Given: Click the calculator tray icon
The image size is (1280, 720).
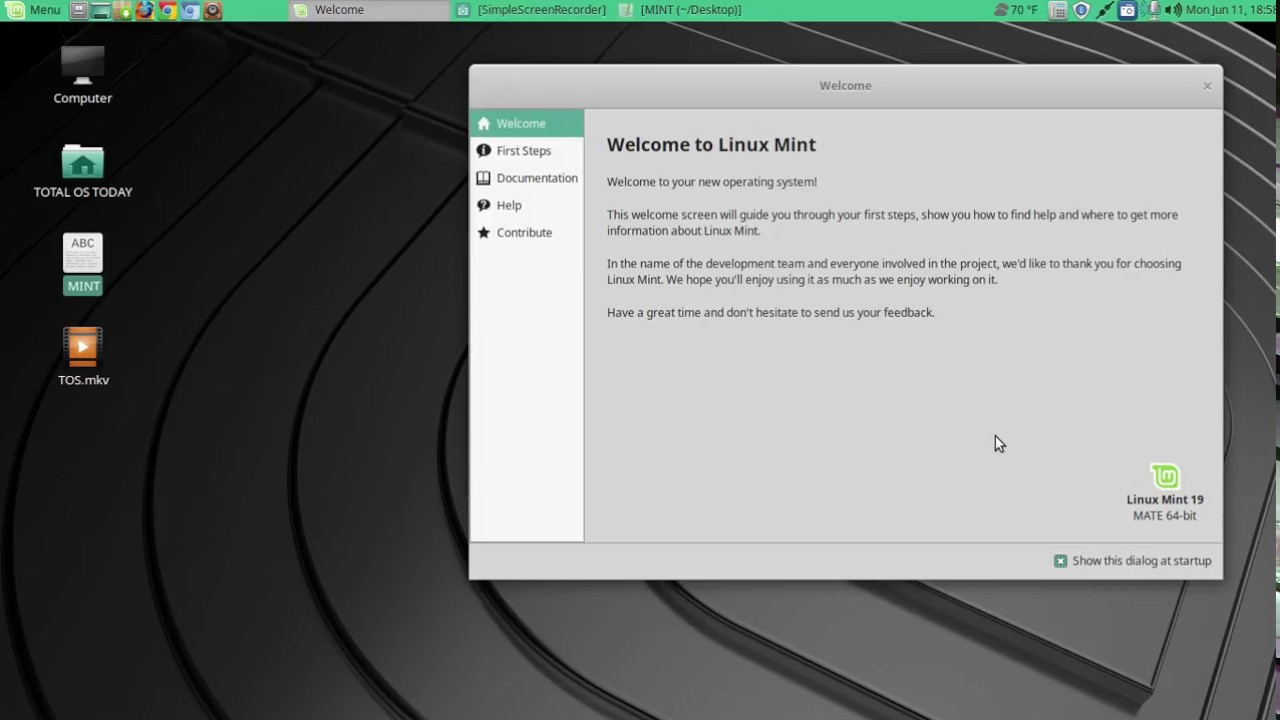Looking at the screenshot, I should 1059,10.
